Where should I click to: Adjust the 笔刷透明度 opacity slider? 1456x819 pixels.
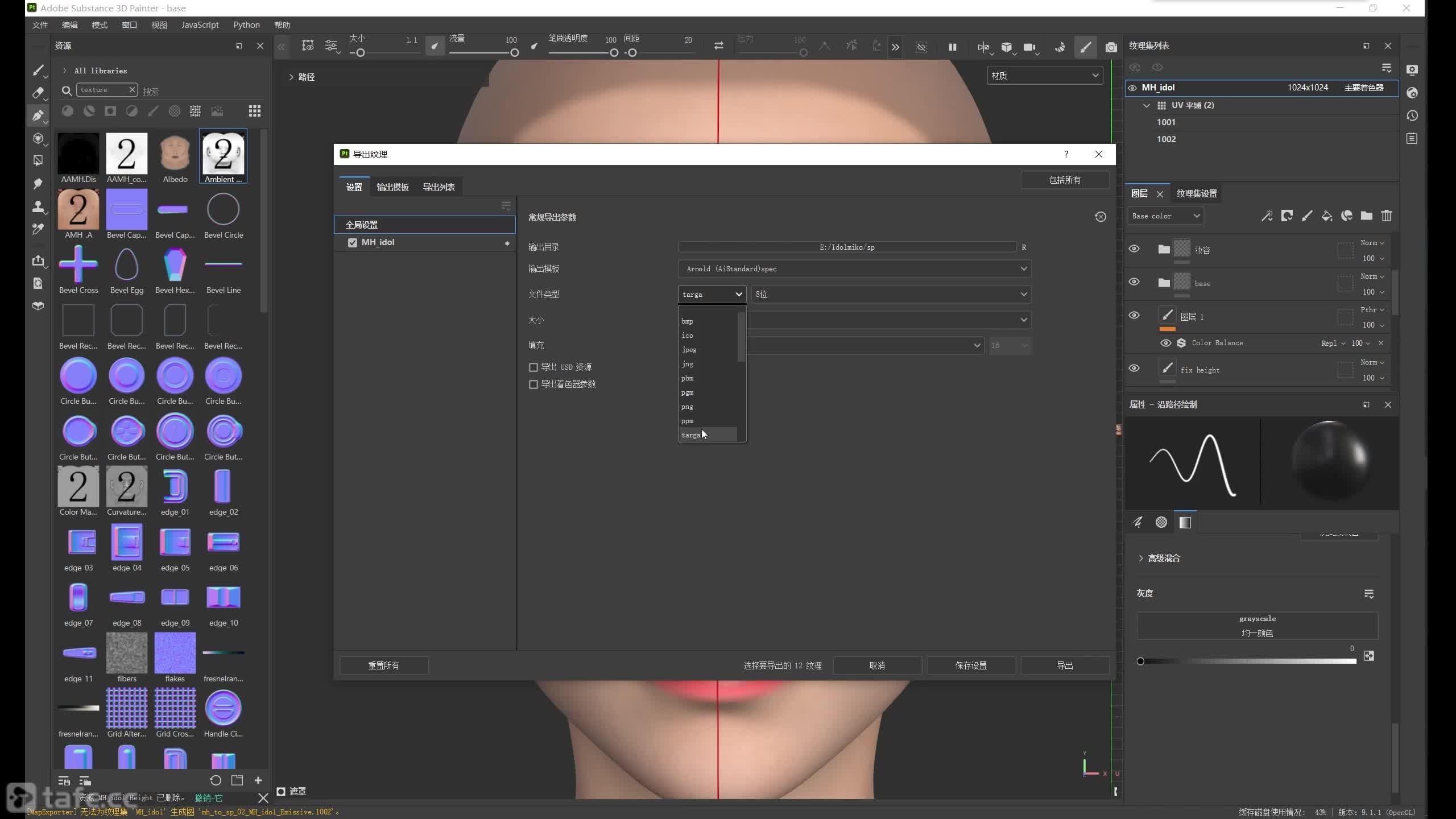pos(583,53)
